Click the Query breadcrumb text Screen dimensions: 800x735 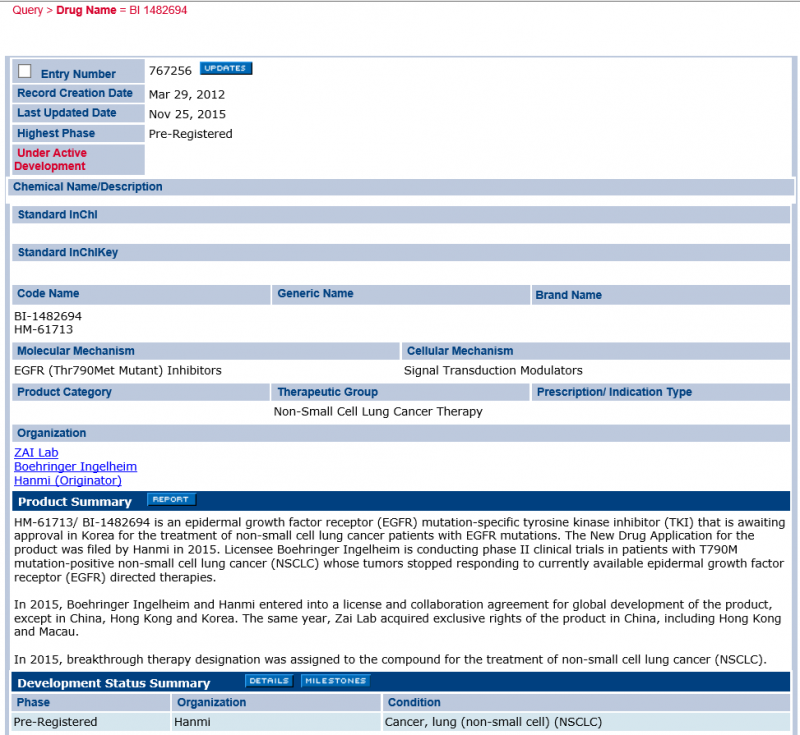28,10
